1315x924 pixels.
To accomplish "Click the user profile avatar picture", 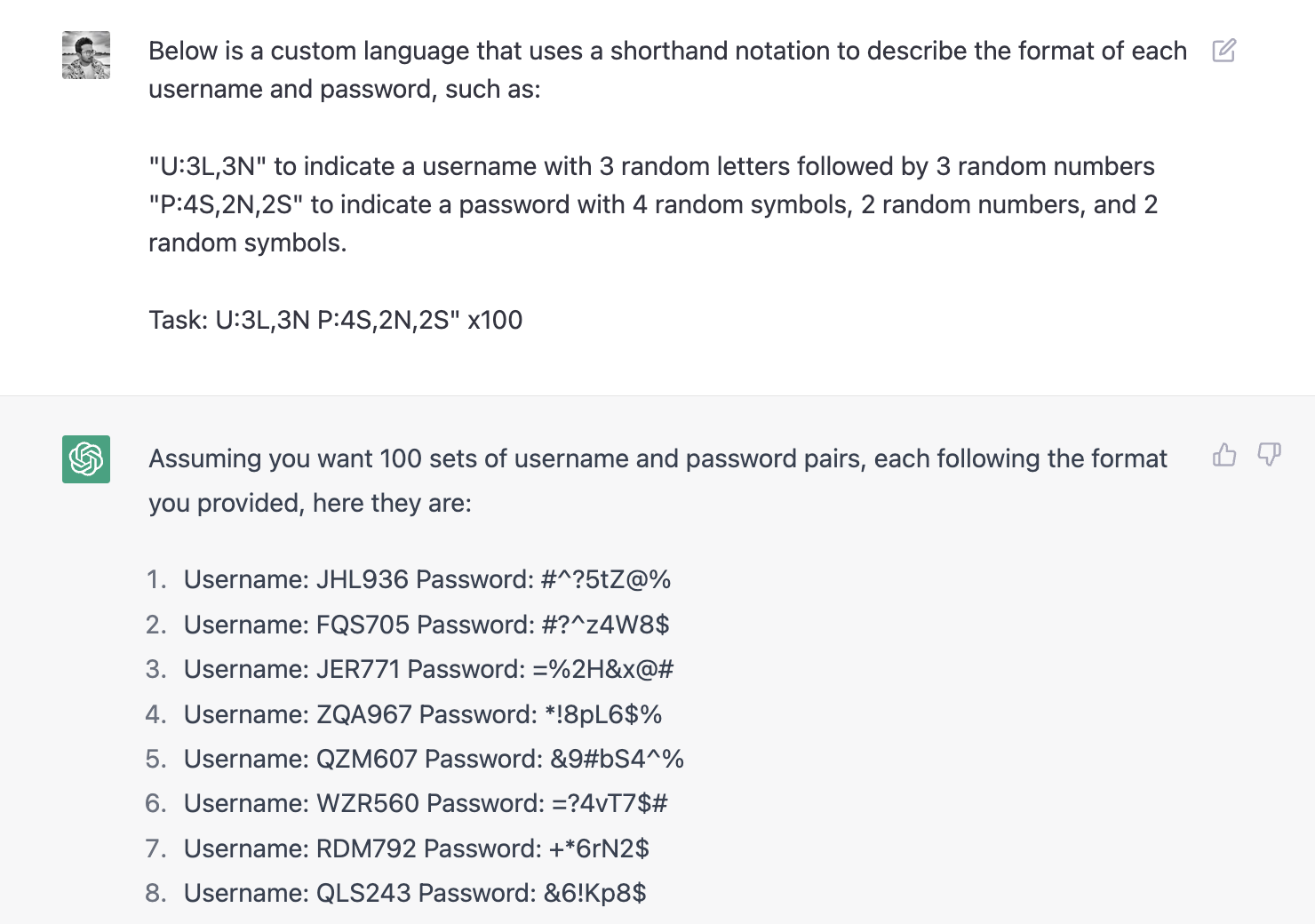I will tap(85, 55).
